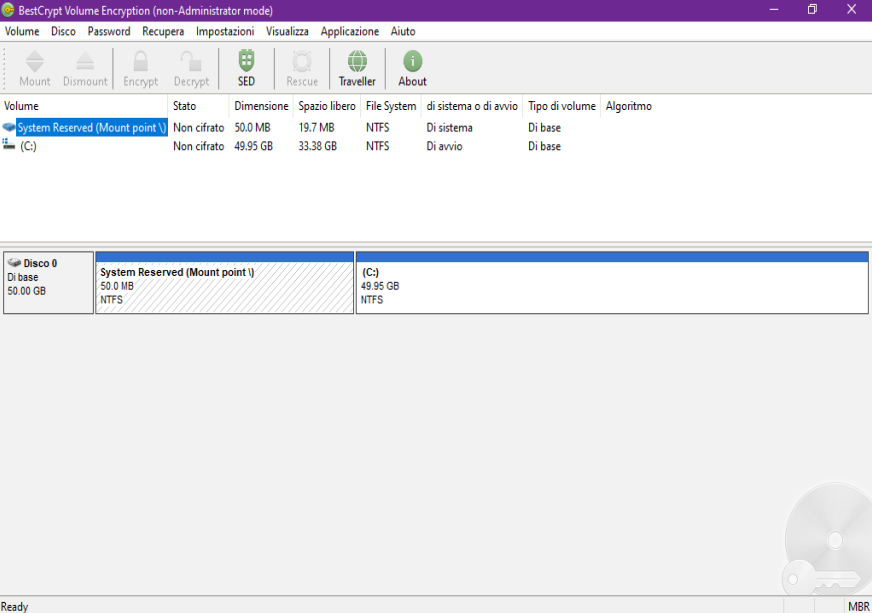This screenshot has width=872, height=613.
Task: Click the Decrypt open-lock icon
Action: tap(191, 61)
